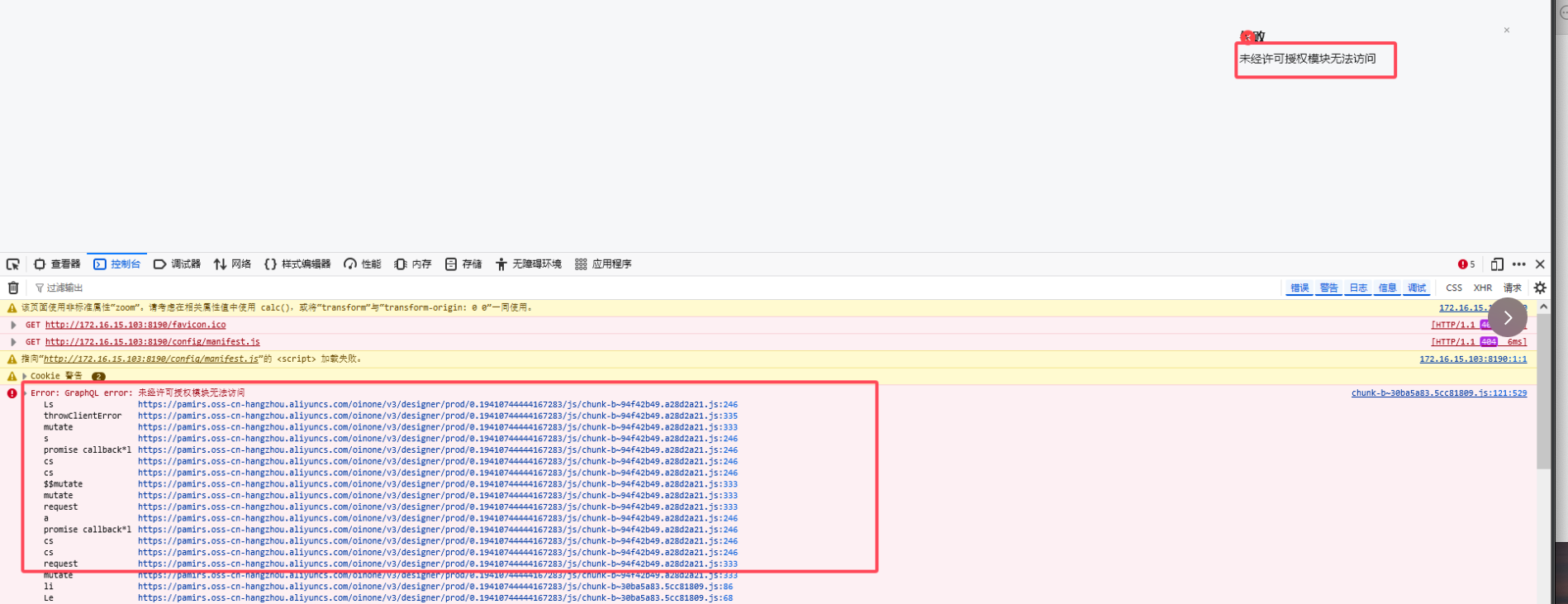Open the stack link beside Ls
The width and height of the screenshot is (1568, 604).
click(438, 405)
